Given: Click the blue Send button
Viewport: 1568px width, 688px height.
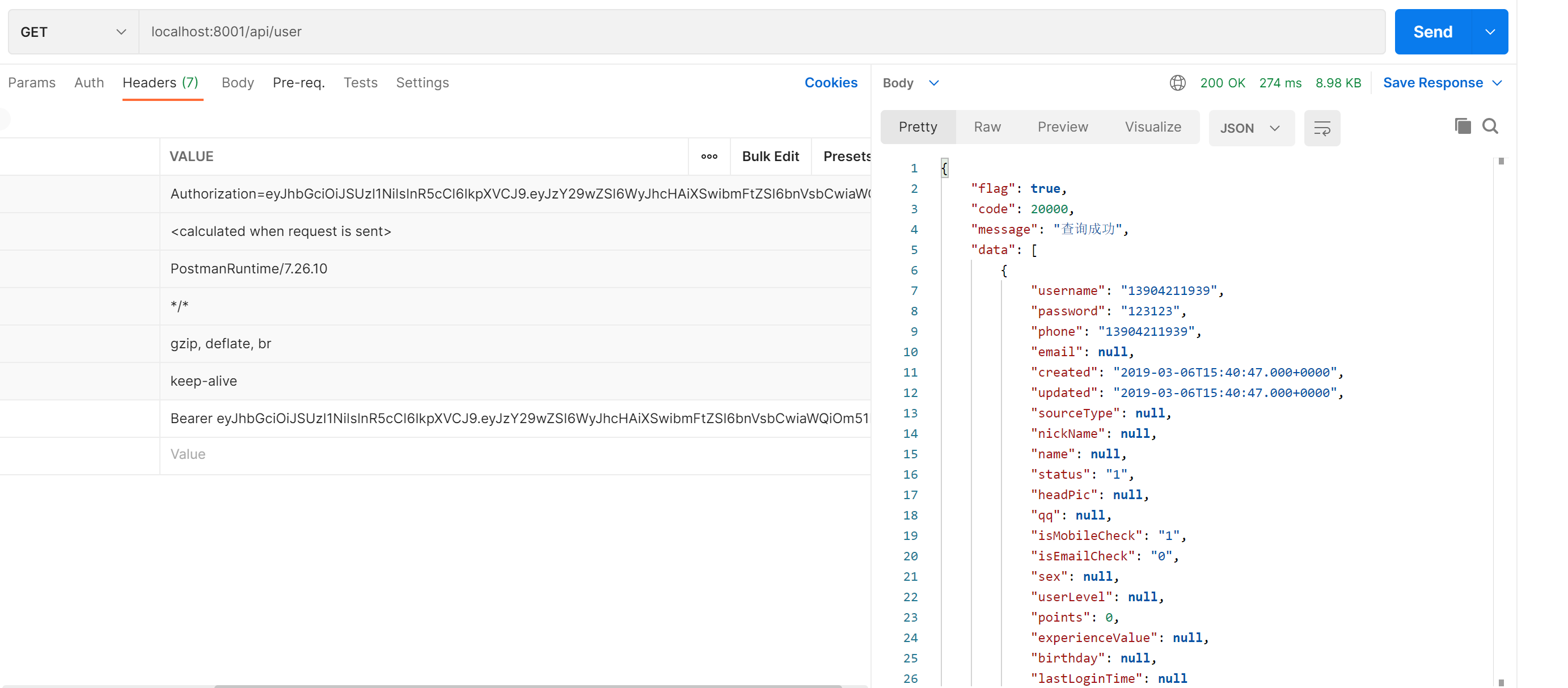Looking at the screenshot, I should click(x=1433, y=32).
